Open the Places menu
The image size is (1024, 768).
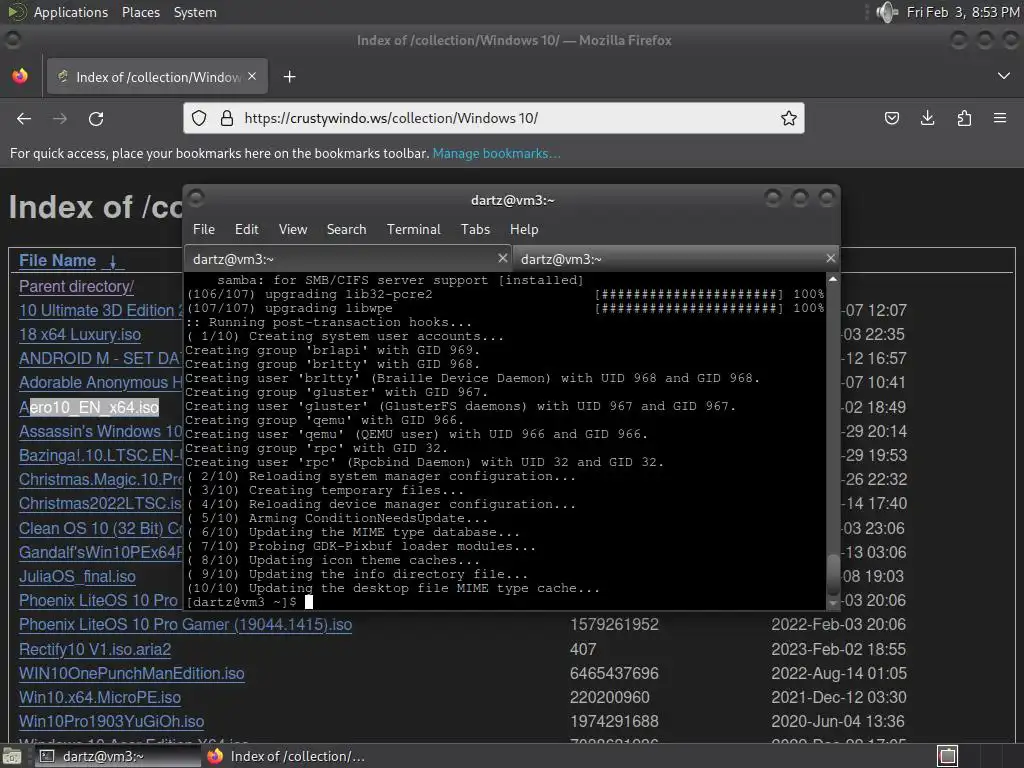[140, 12]
